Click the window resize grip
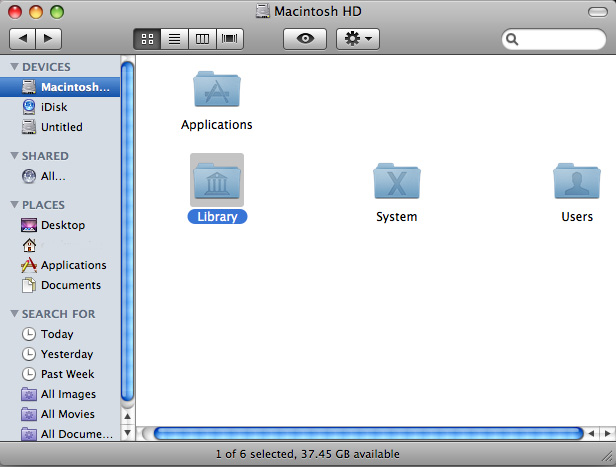Viewport: 616px width, 467px height. click(609, 458)
